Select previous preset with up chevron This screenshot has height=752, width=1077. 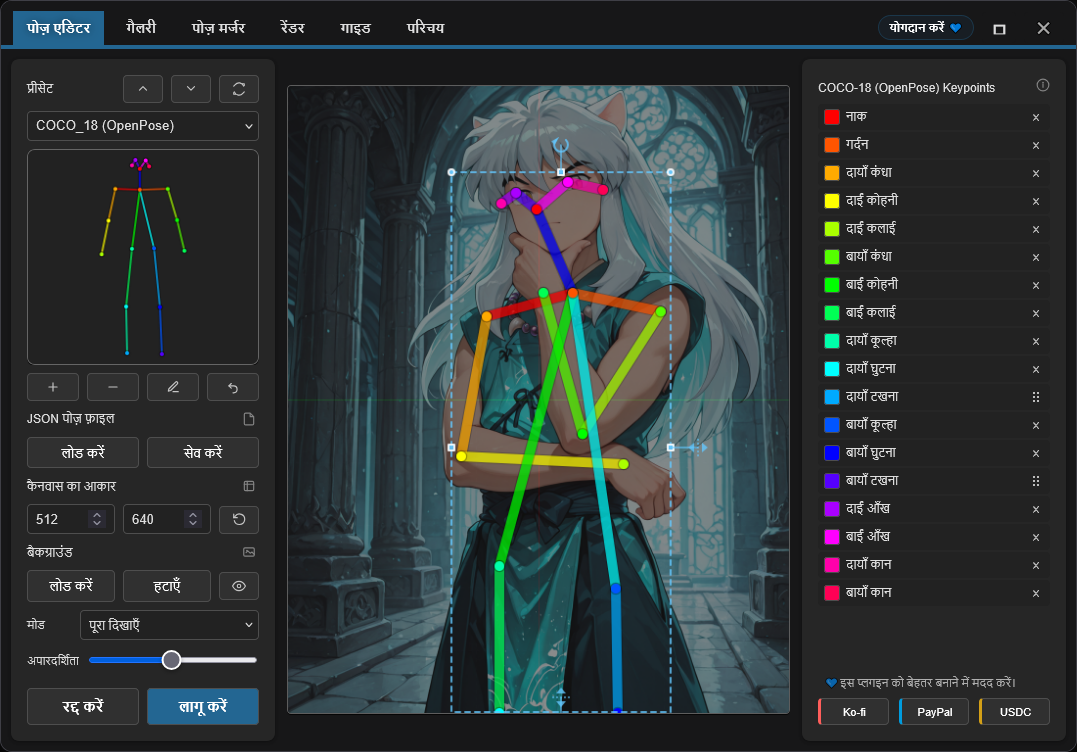[143, 89]
